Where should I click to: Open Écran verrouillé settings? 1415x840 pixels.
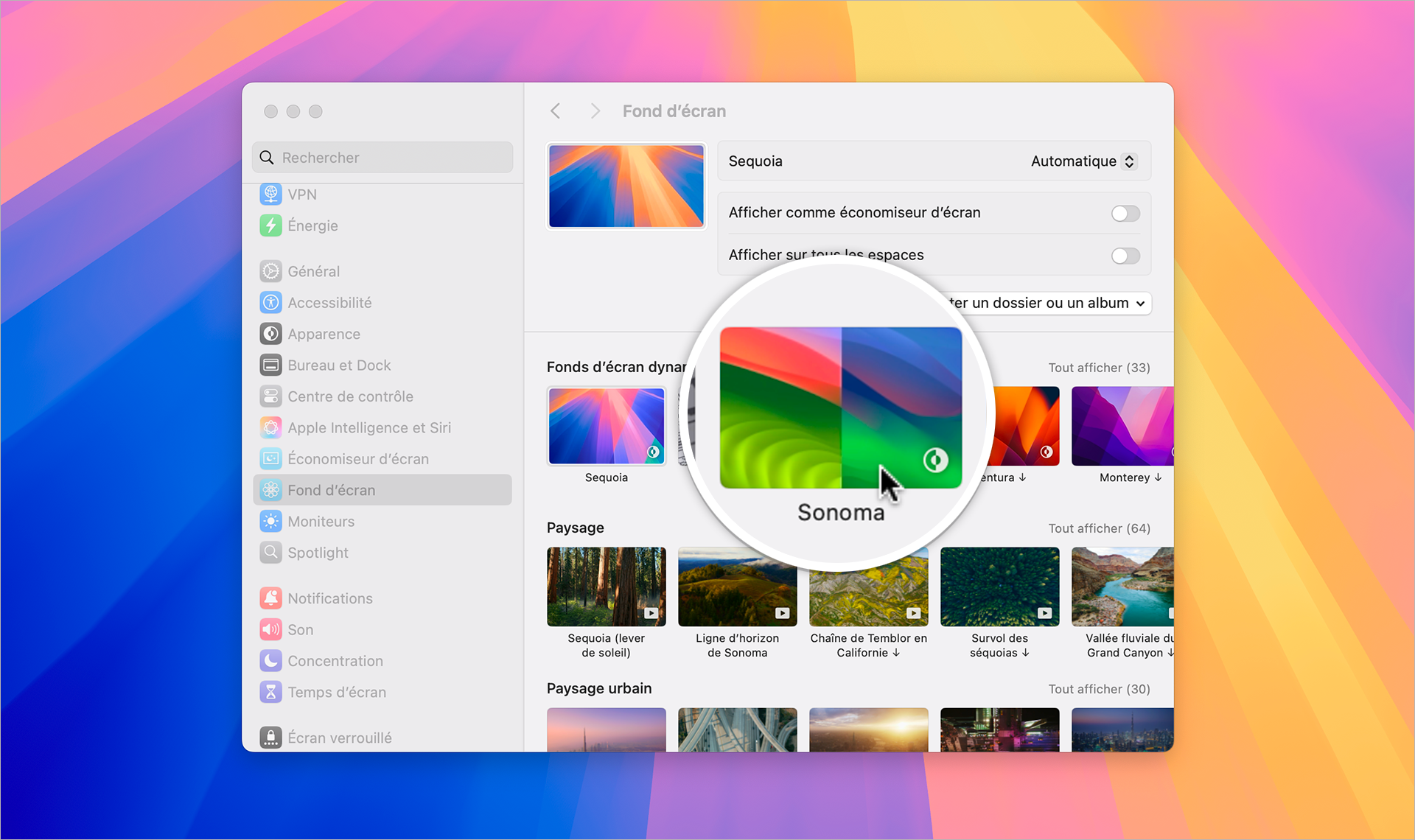pyautogui.click(x=340, y=737)
